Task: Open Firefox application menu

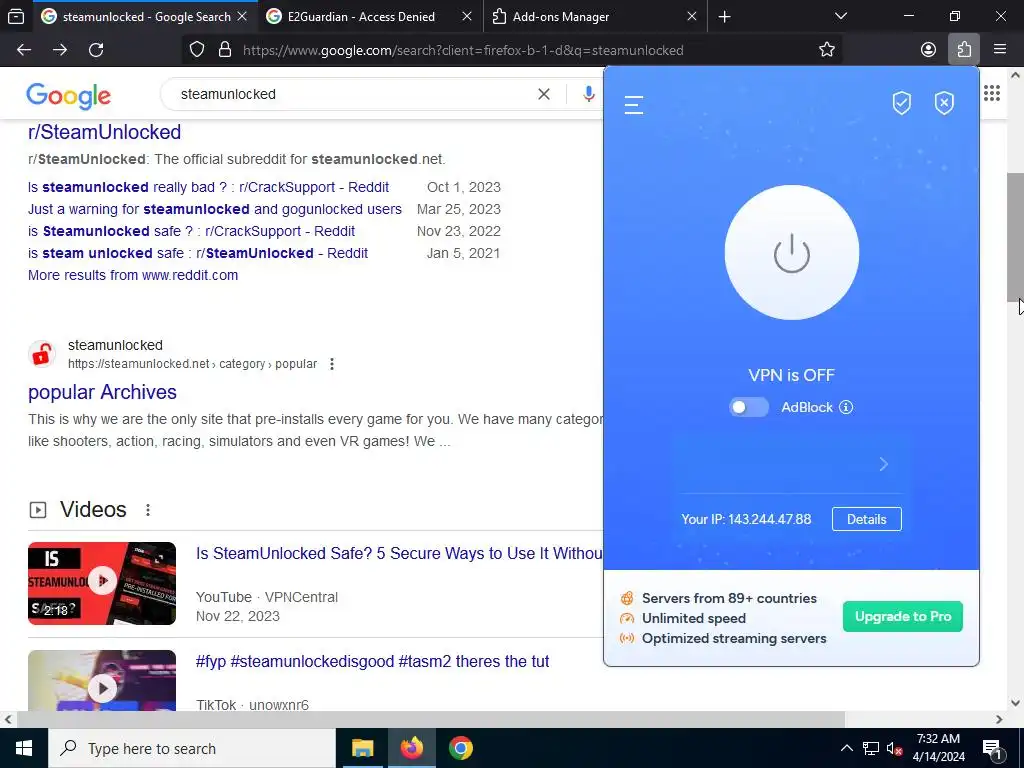Action: (999, 50)
